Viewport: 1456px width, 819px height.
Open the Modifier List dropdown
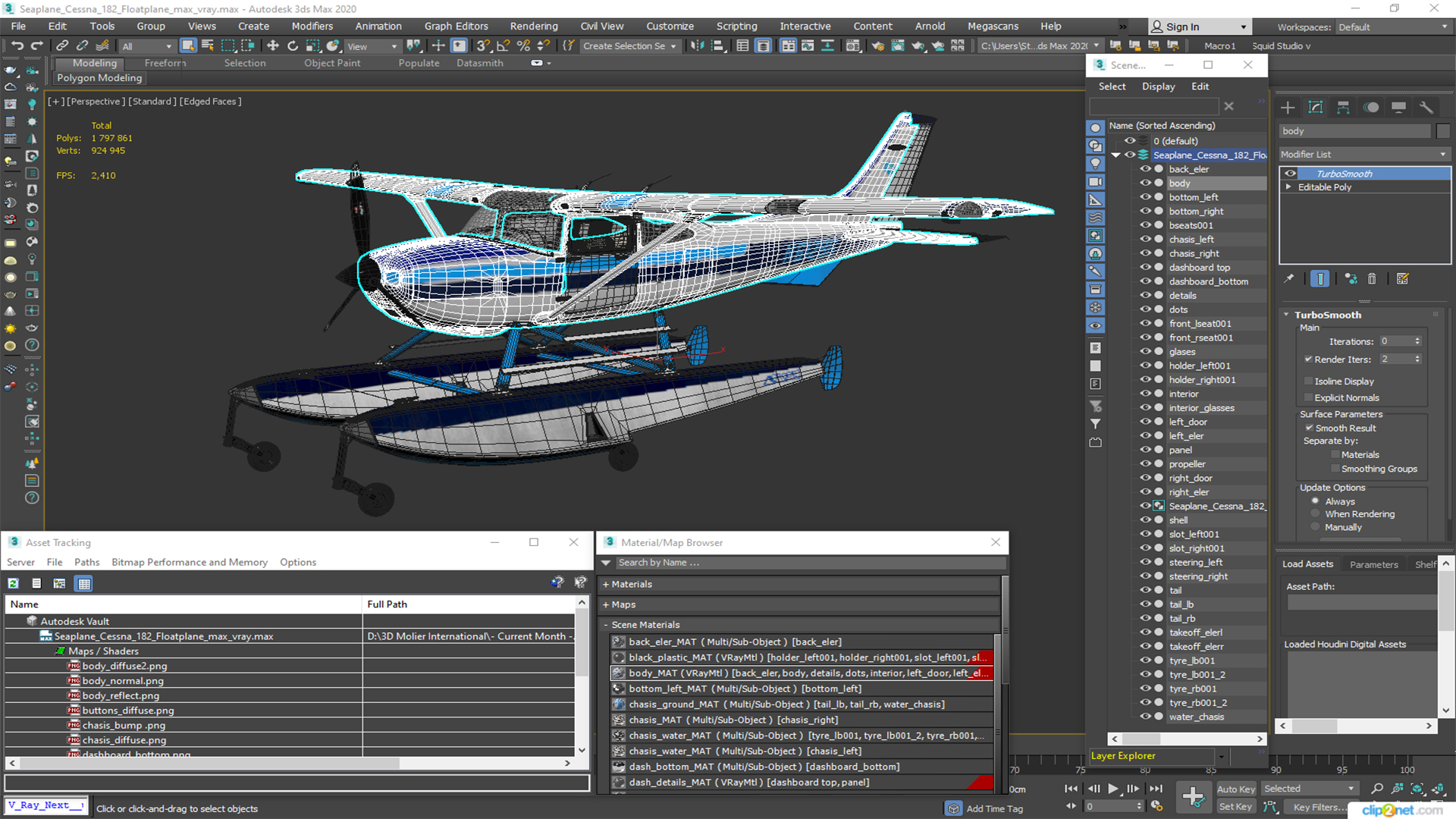pyautogui.click(x=1363, y=154)
